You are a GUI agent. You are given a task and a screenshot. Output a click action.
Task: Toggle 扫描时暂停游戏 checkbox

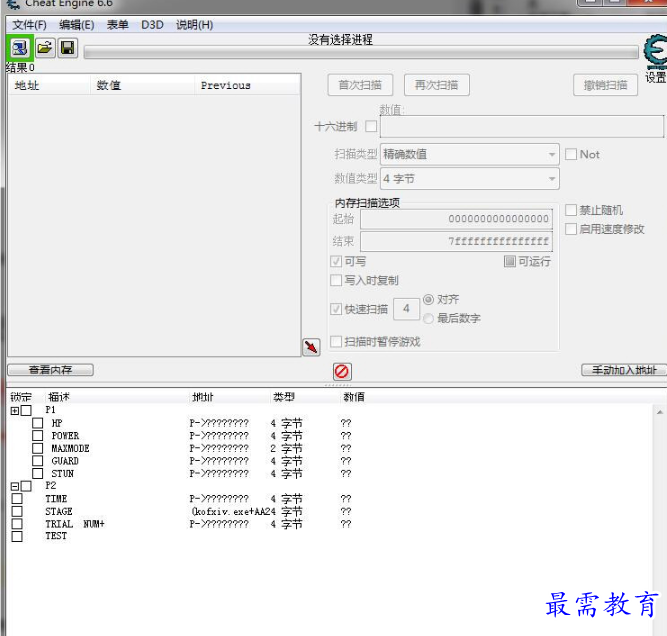(x=336, y=342)
